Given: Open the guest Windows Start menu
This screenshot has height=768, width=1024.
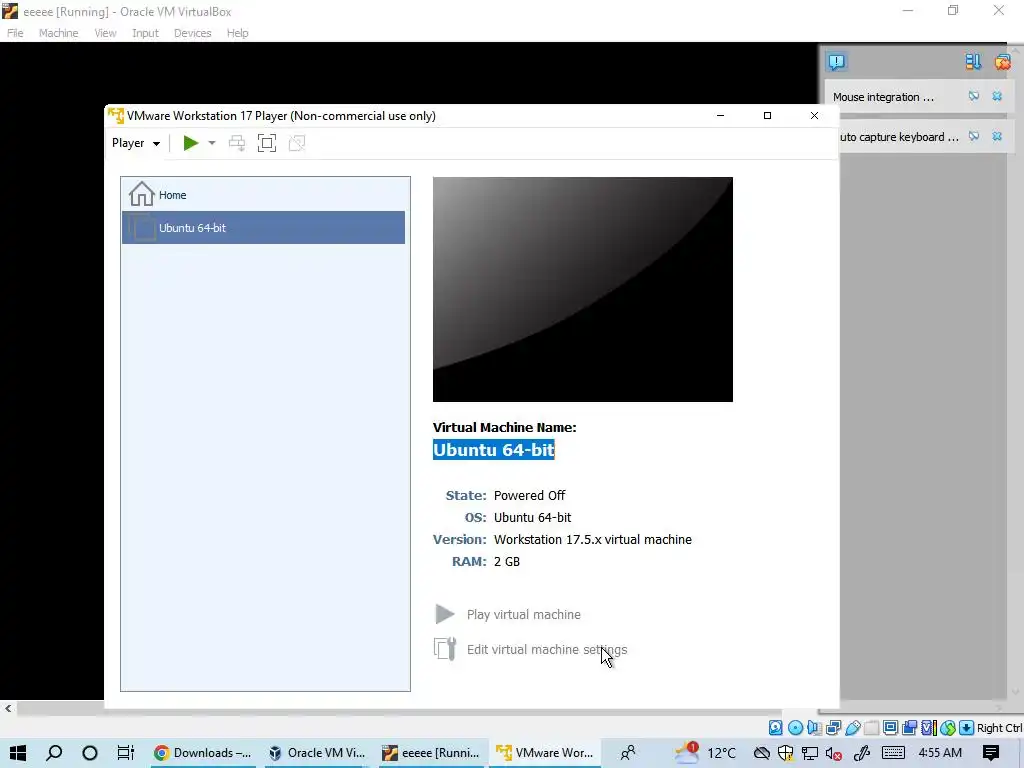Looking at the screenshot, I should click(x=18, y=753).
